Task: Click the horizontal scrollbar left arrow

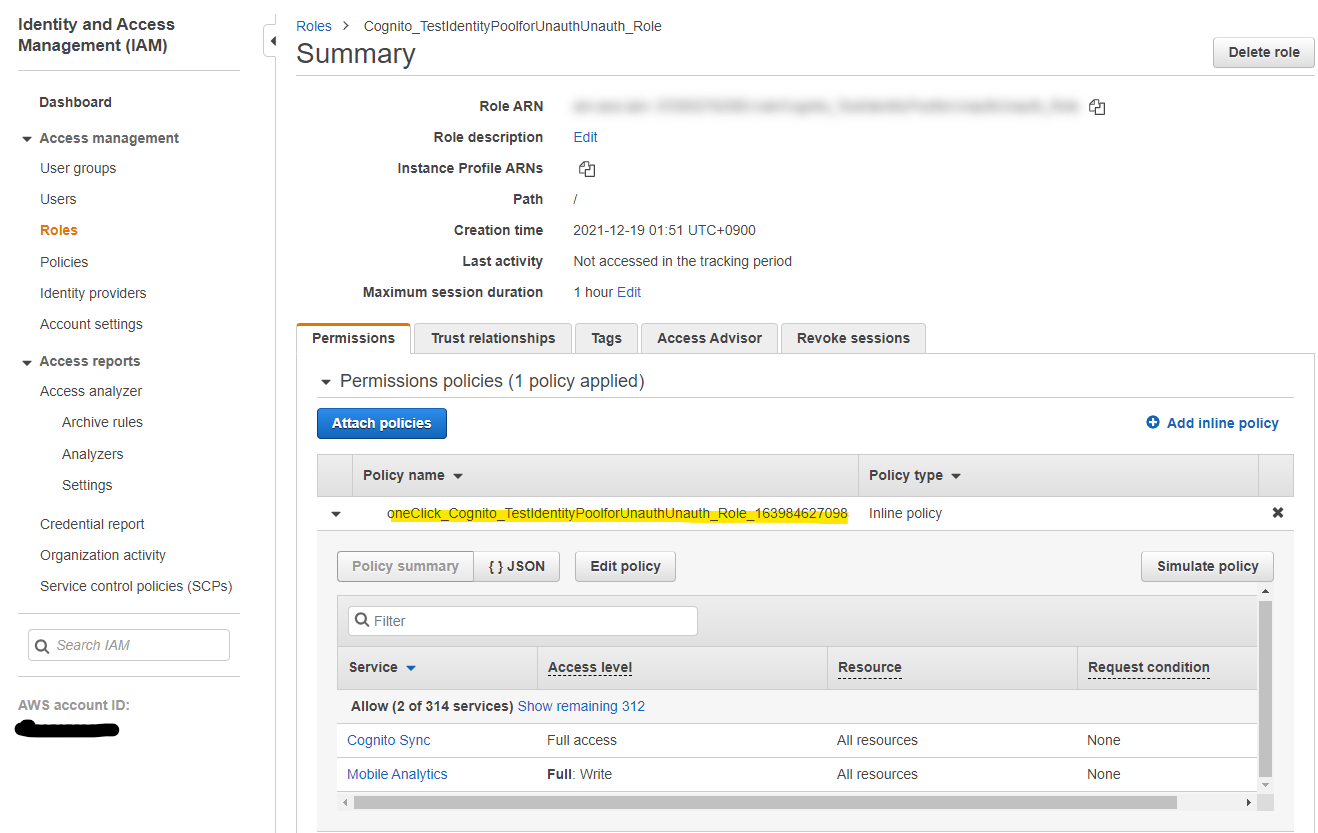Action: pos(344,802)
